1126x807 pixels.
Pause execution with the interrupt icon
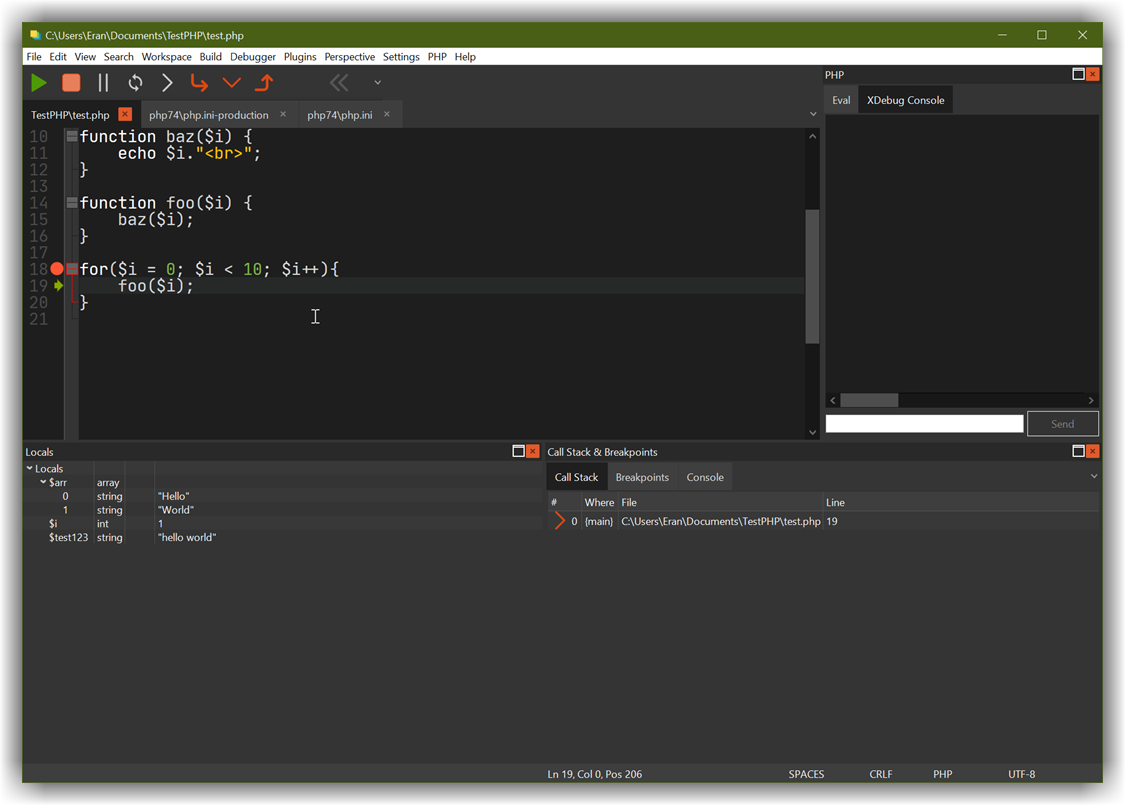[103, 83]
